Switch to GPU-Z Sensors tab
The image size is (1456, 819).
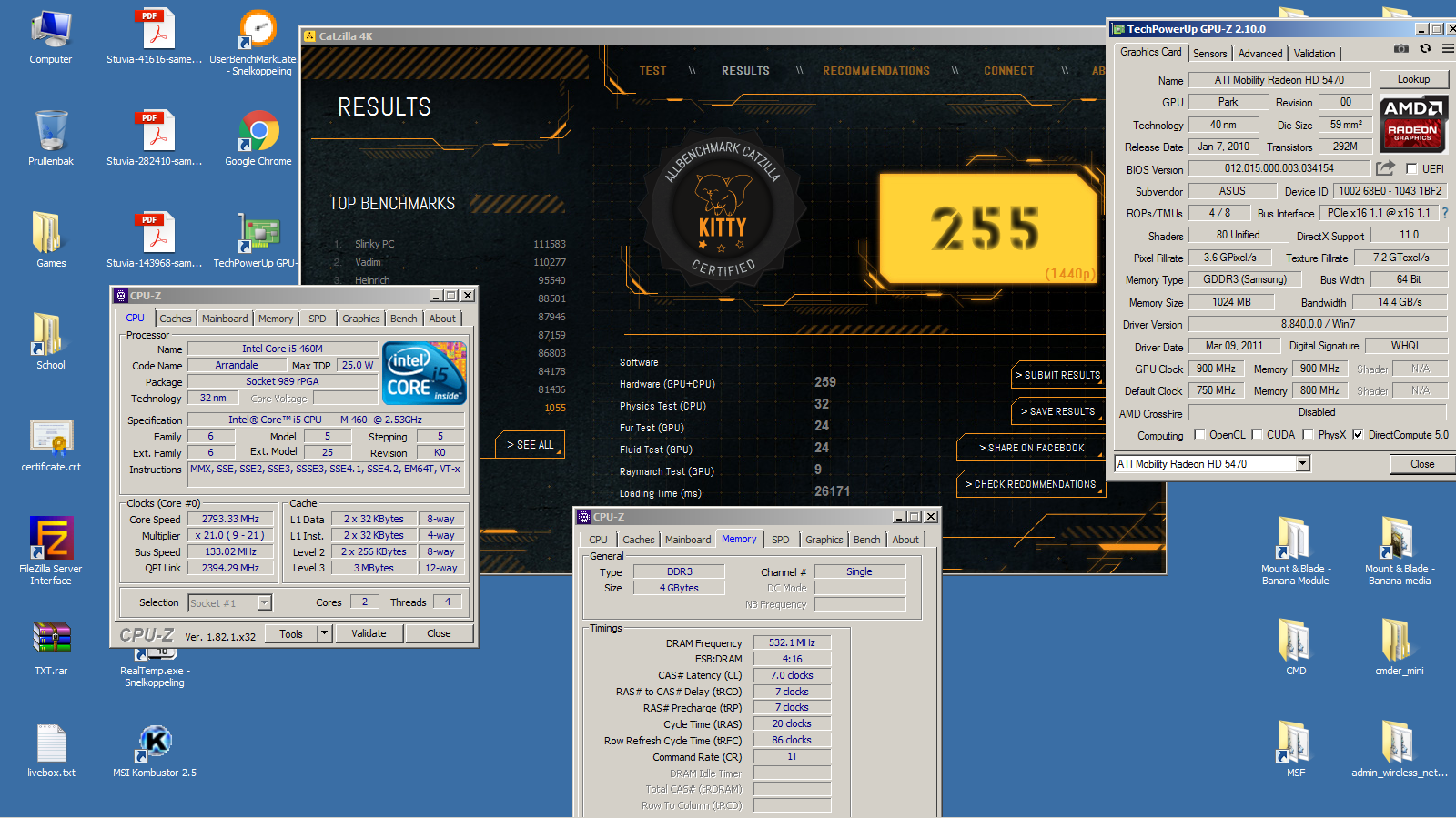point(1209,54)
